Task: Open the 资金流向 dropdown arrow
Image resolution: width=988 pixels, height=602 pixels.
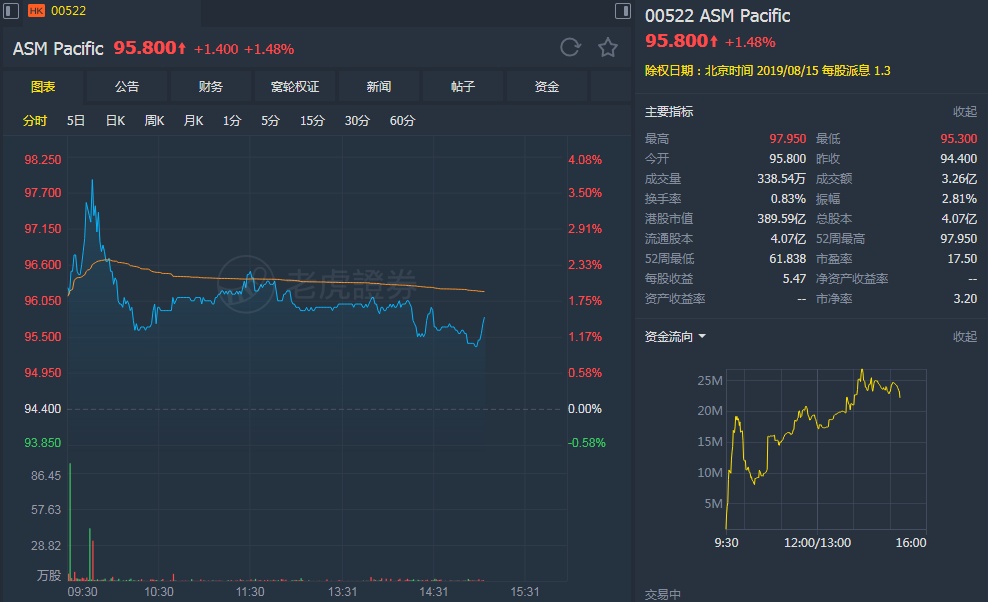Action: pyautogui.click(x=702, y=337)
